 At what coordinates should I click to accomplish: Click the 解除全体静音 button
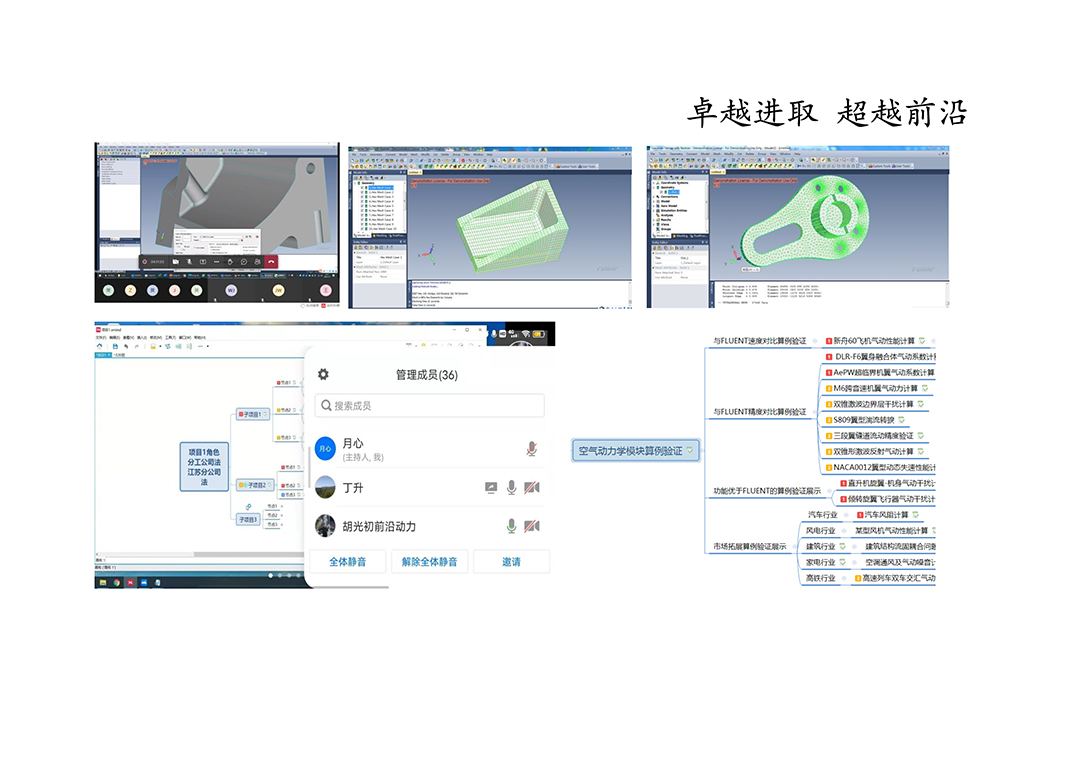(x=429, y=562)
